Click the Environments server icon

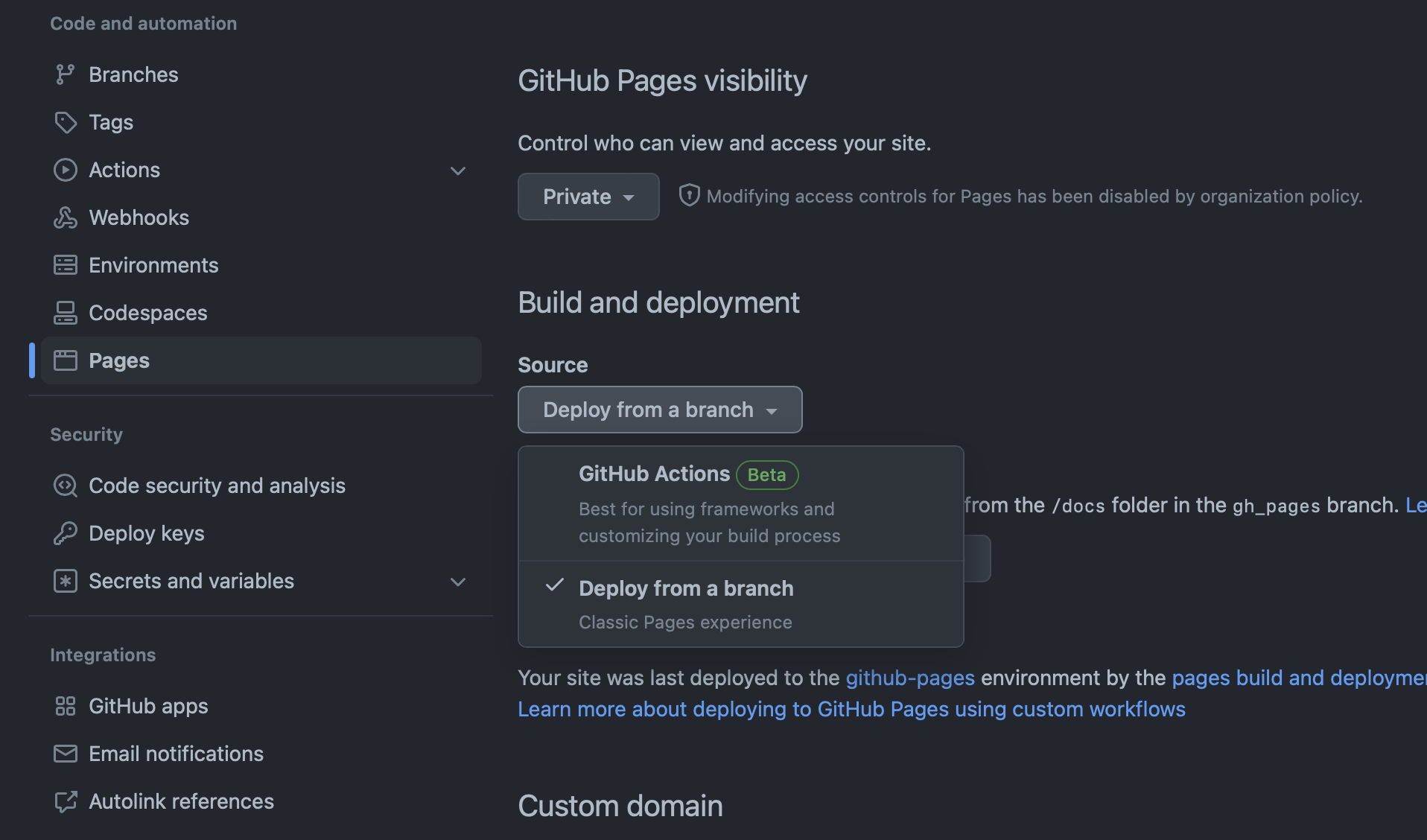coord(65,265)
